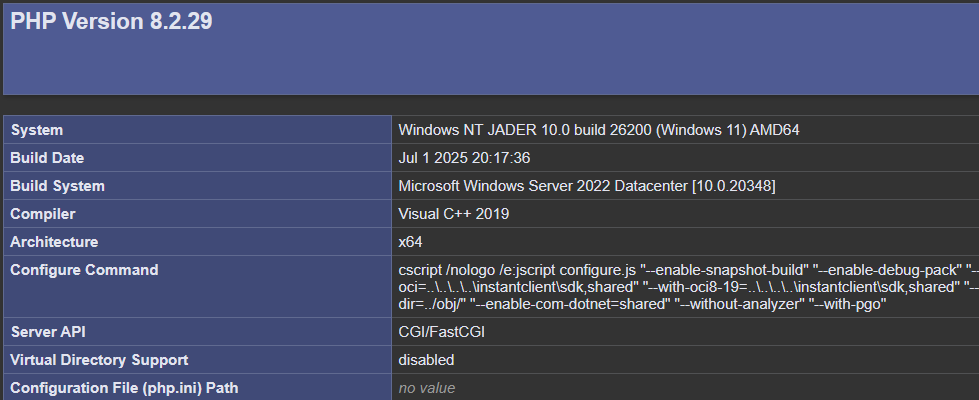Click the x64 architecture value

[410, 242]
